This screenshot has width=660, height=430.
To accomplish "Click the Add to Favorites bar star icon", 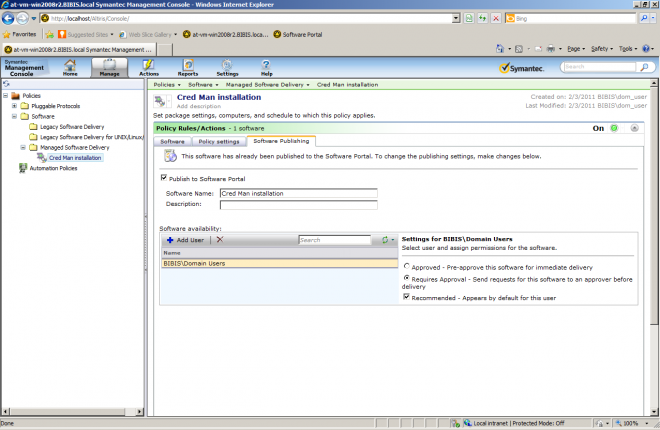I will 50,35.
